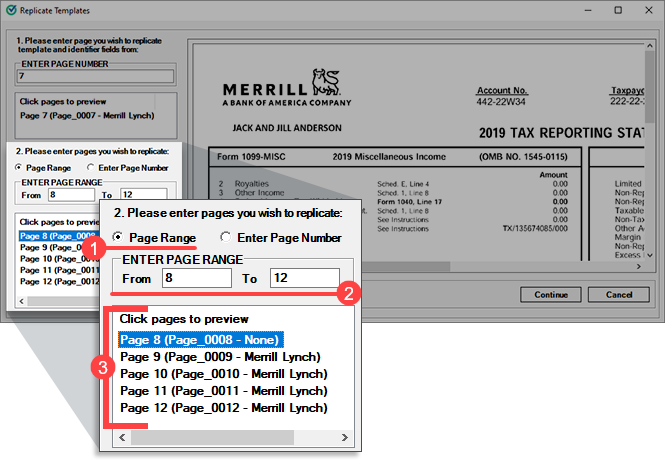Screen dimensions: 665x465
Task: Click the Cancel button
Action: pyautogui.click(x=618, y=294)
